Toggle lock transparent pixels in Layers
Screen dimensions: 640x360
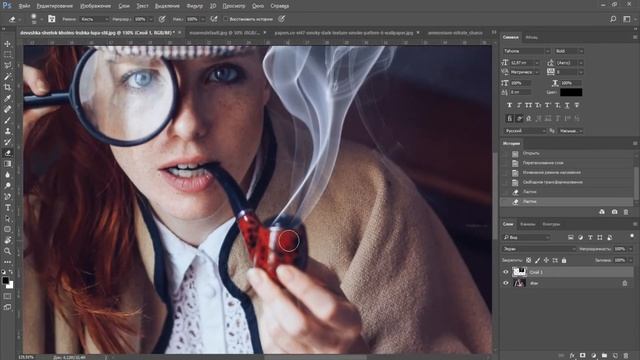(529, 260)
